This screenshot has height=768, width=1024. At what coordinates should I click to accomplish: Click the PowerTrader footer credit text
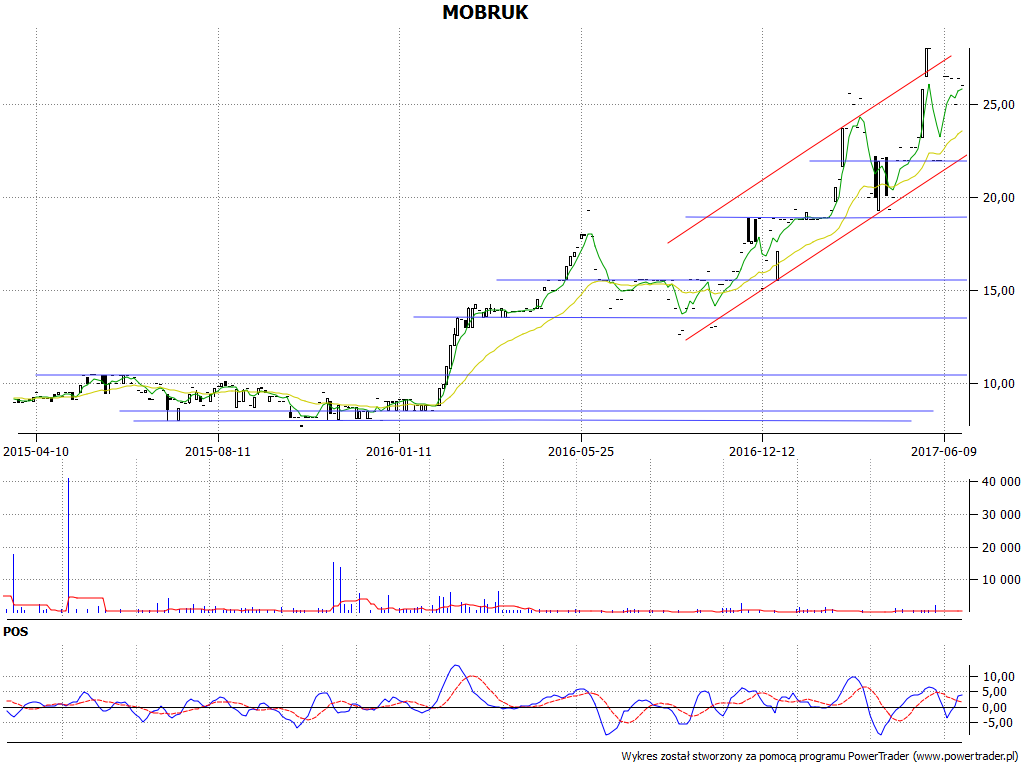[x=820, y=756]
